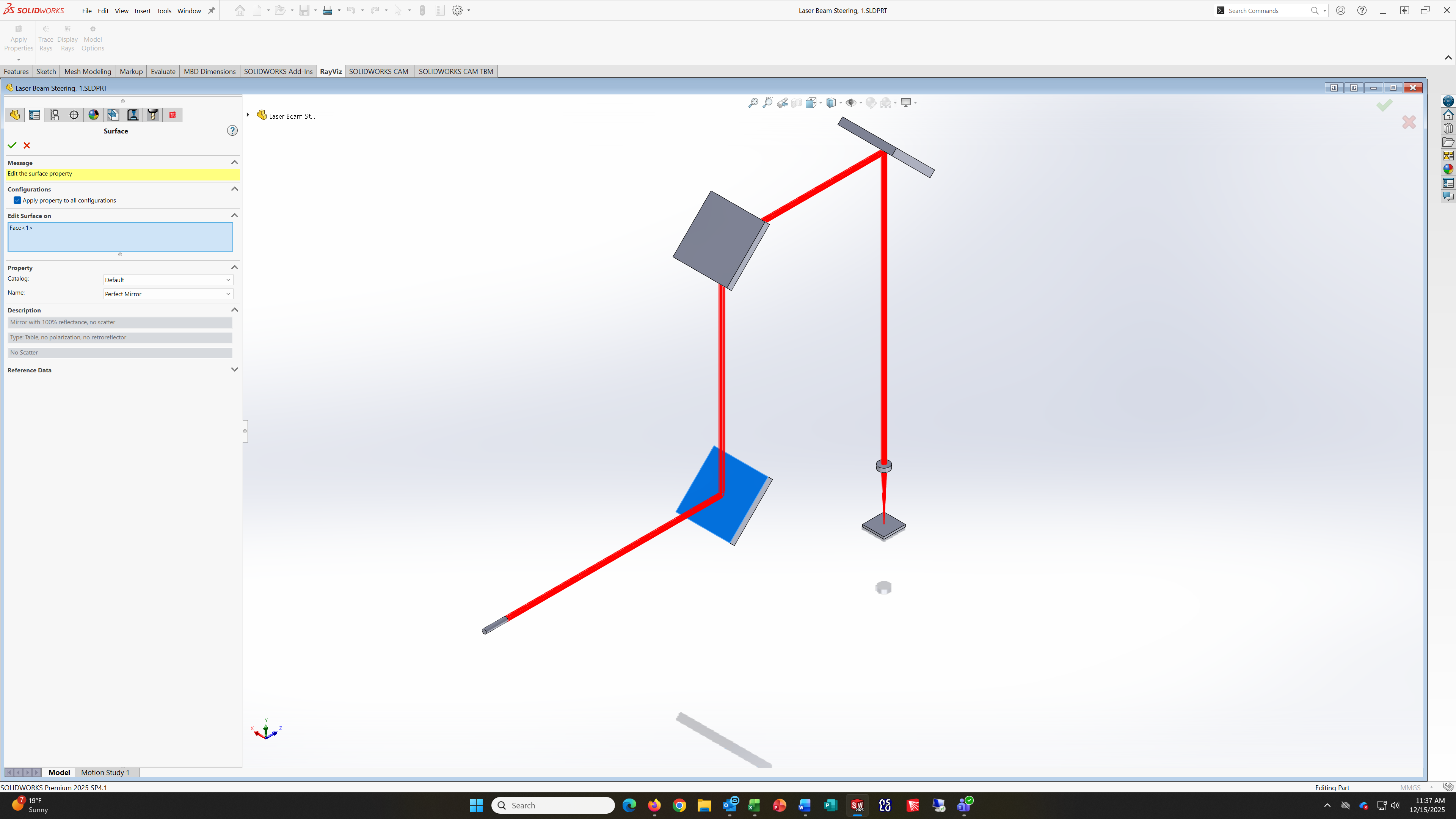Viewport: 1456px width, 819px height.
Task: Open SOLIDWORKS Resources home icon
Action: tap(1449, 114)
